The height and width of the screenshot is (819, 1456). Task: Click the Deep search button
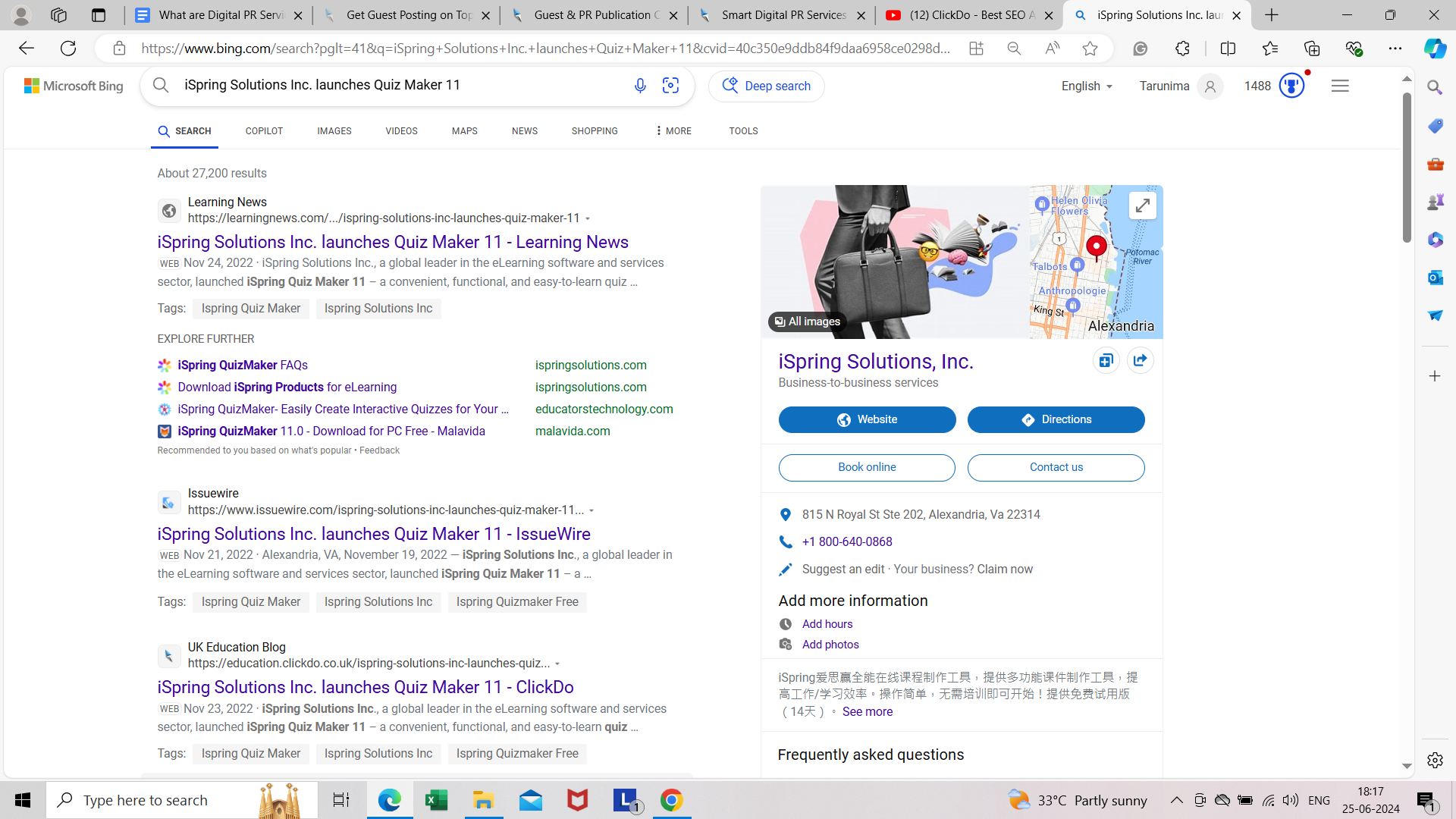tap(767, 86)
